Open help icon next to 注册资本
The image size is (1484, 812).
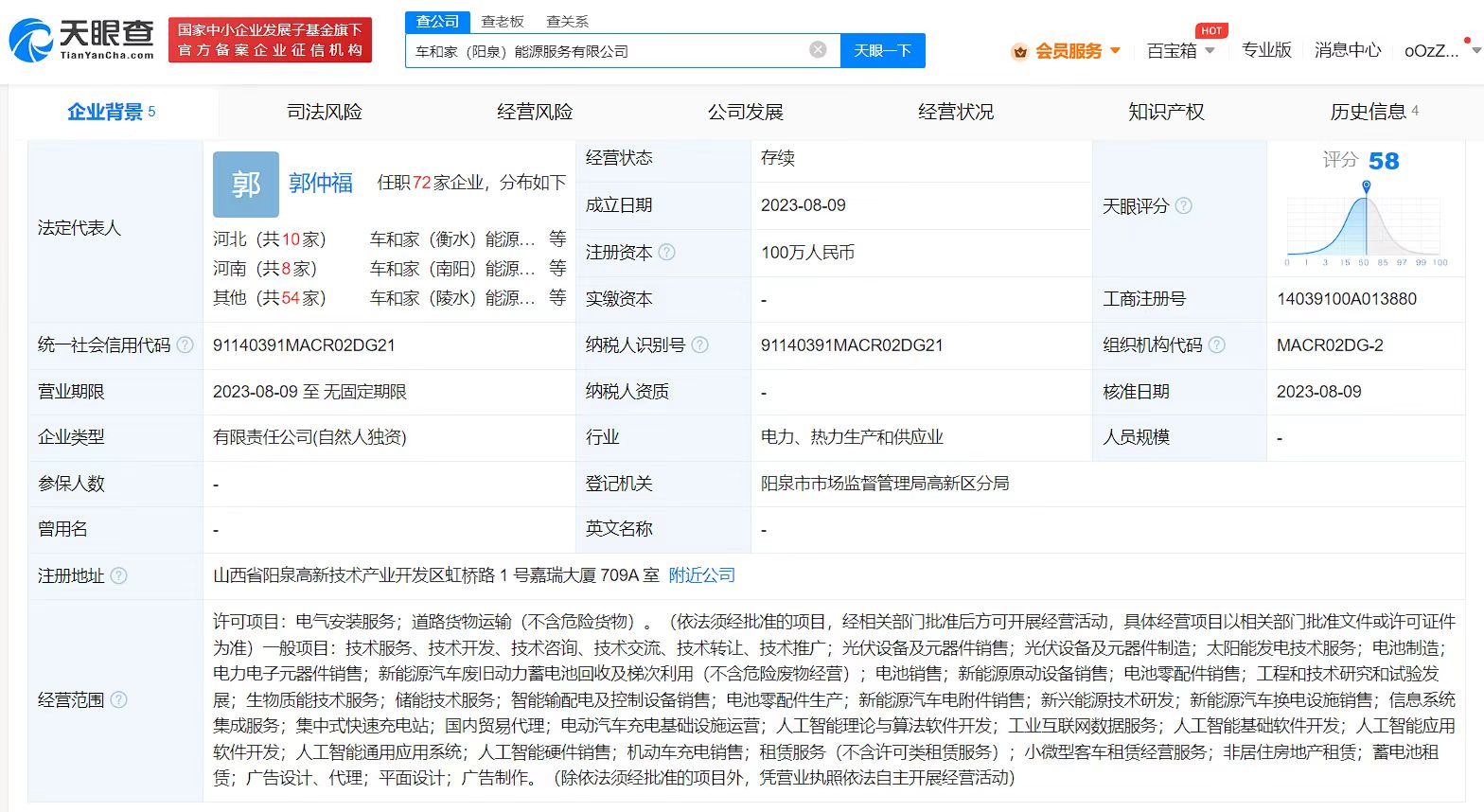click(x=666, y=252)
